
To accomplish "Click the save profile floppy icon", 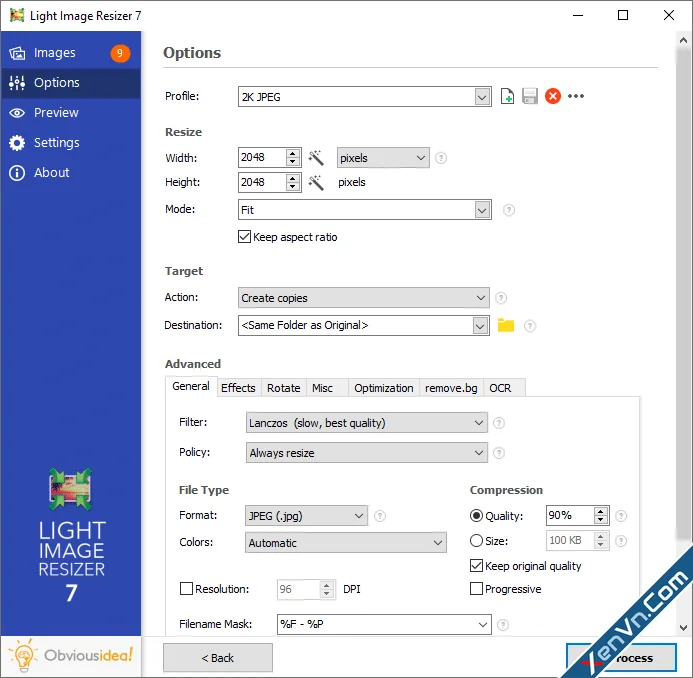I will 529,96.
